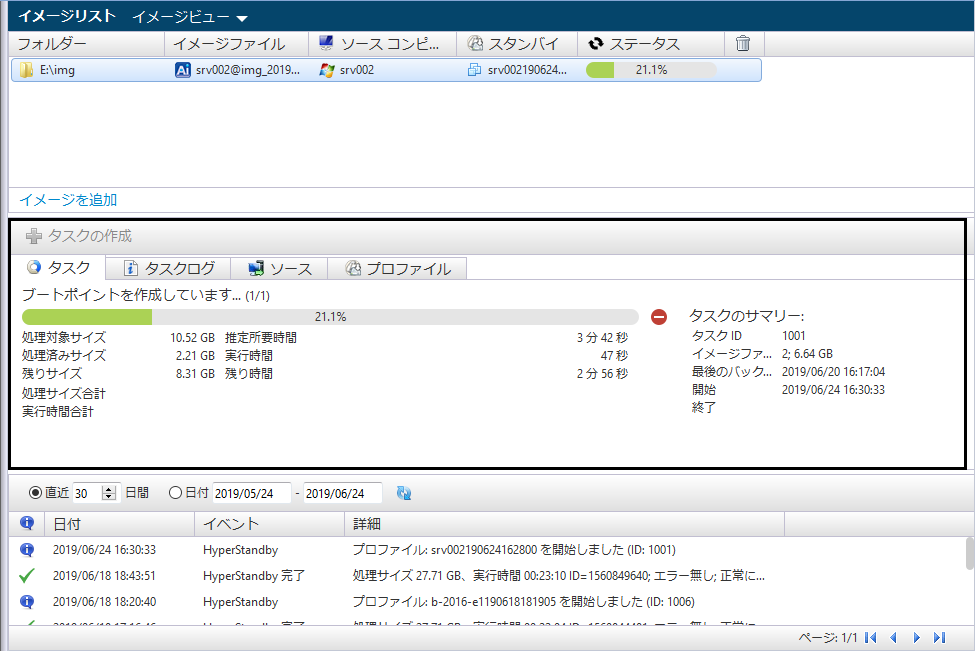975x651 pixels.
Task: Click the イメージを追加 link
Action: 68,200
